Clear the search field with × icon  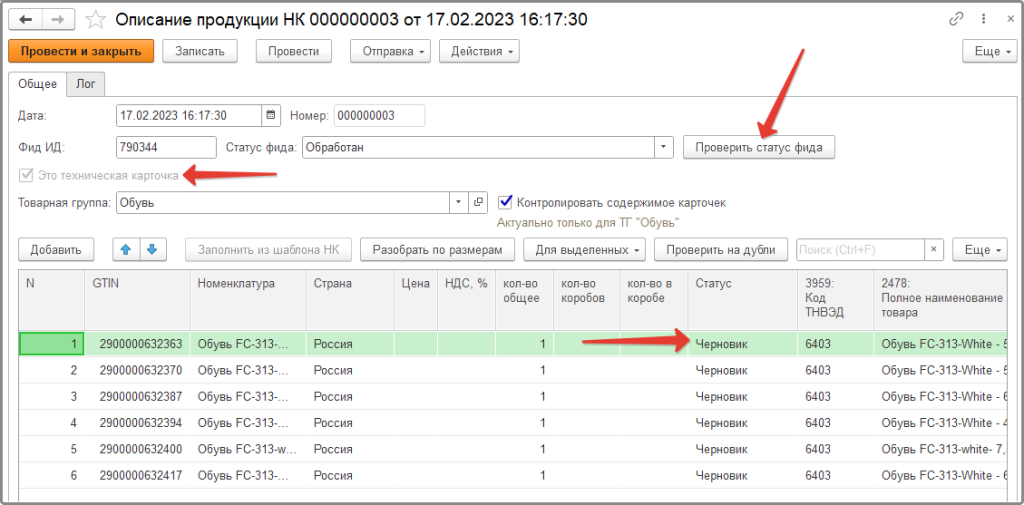(934, 249)
